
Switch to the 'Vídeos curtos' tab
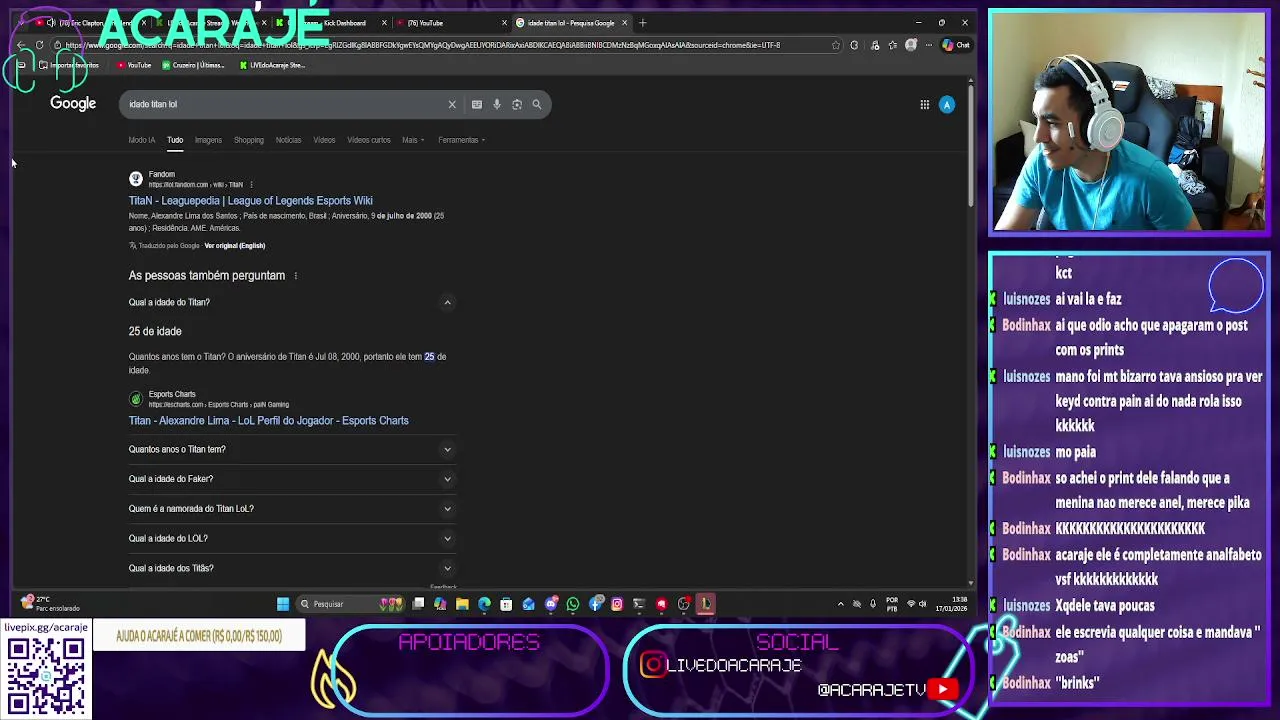point(369,140)
